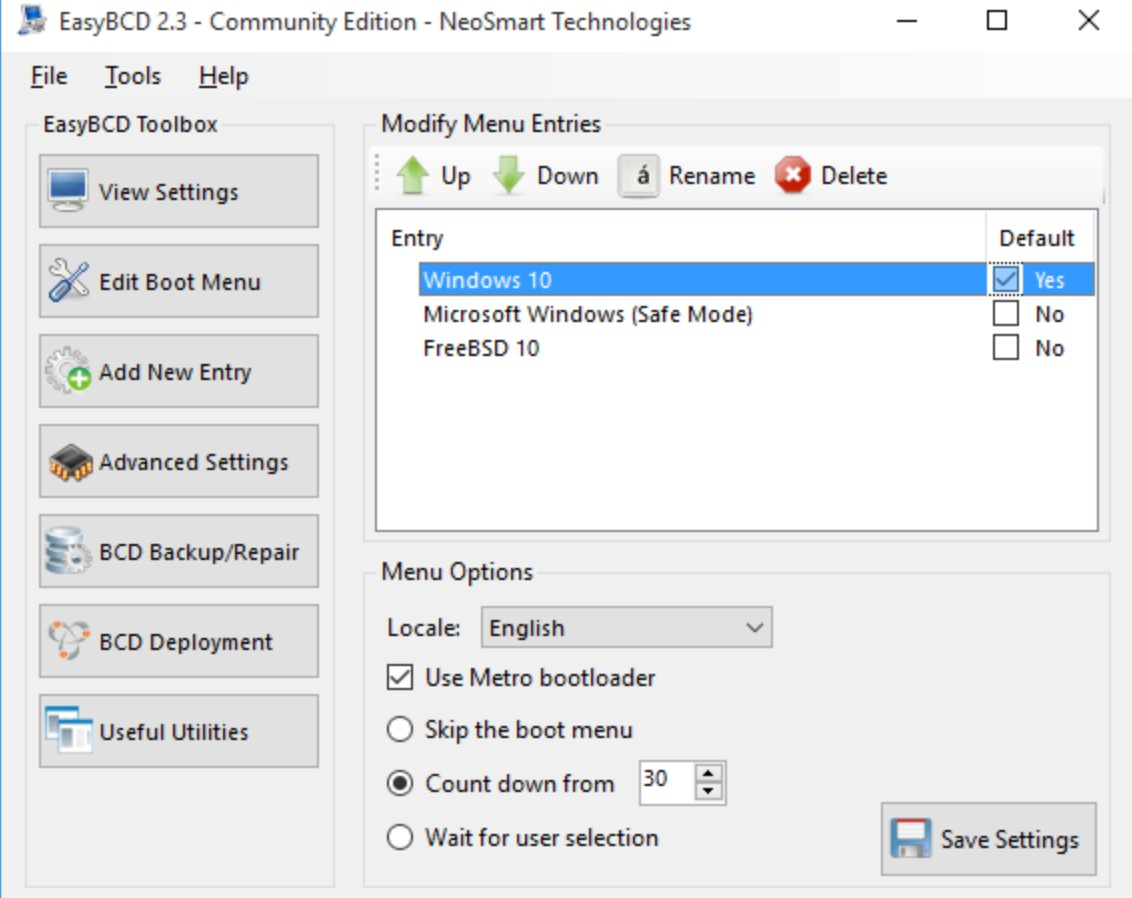The height and width of the screenshot is (898, 1132).
Task: Select Count down from radio button
Action: (400, 783)
